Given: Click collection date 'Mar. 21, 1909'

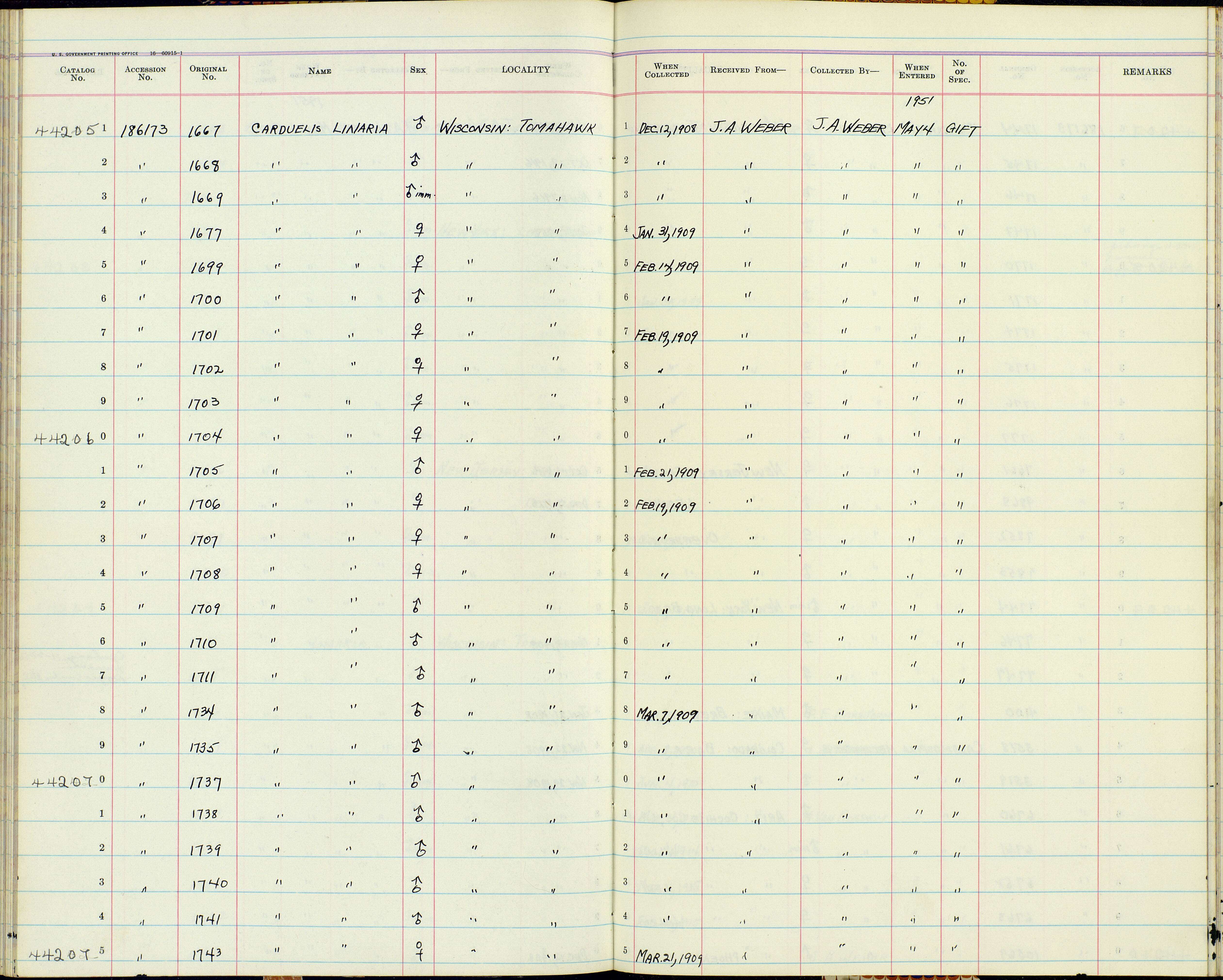Looking at the screenshot, I should click(669, 958).
